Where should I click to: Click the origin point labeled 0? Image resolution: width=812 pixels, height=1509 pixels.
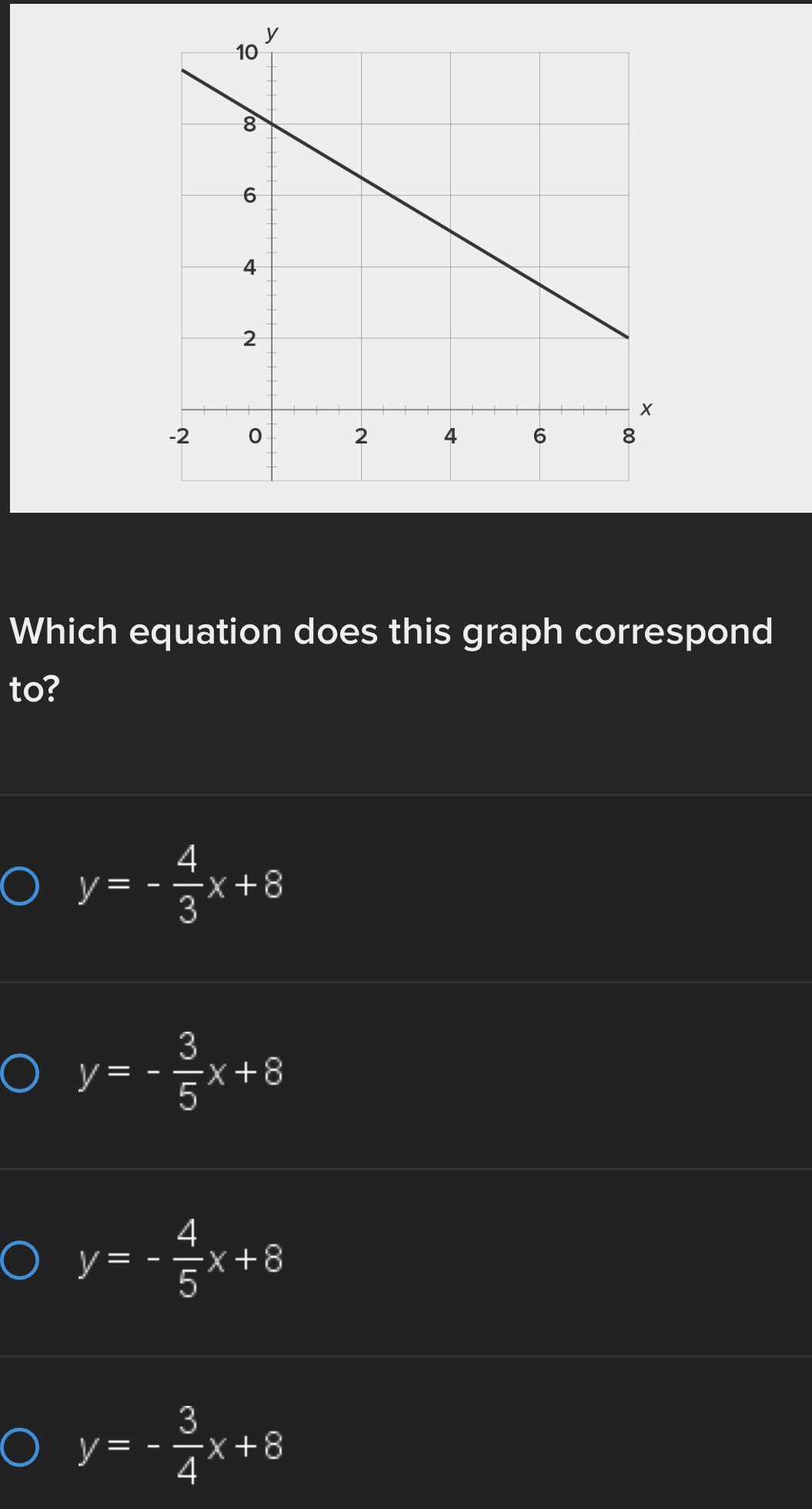coord(254,436)
